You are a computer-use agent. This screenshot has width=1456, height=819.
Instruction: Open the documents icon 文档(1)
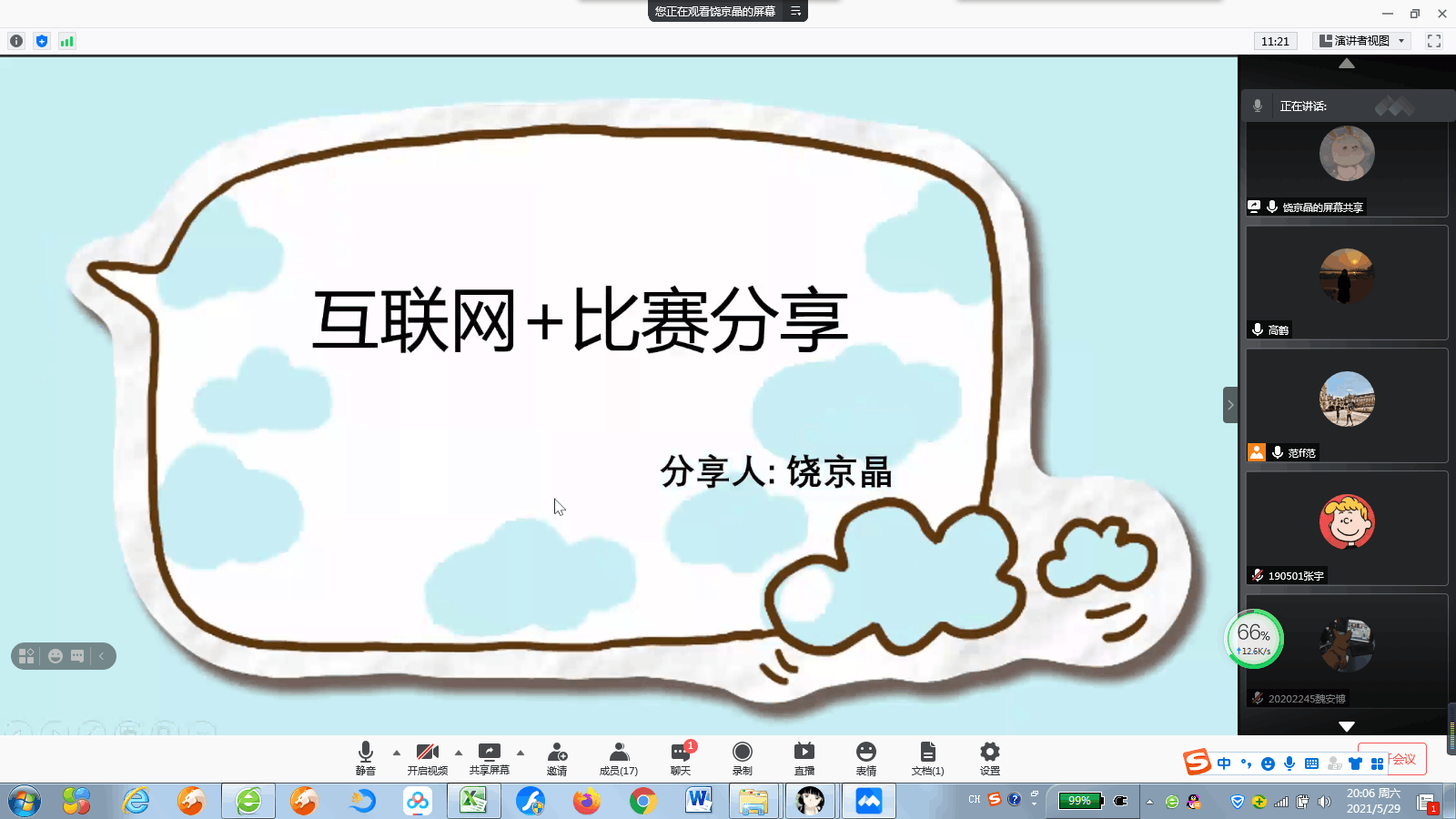pos(927,757)
